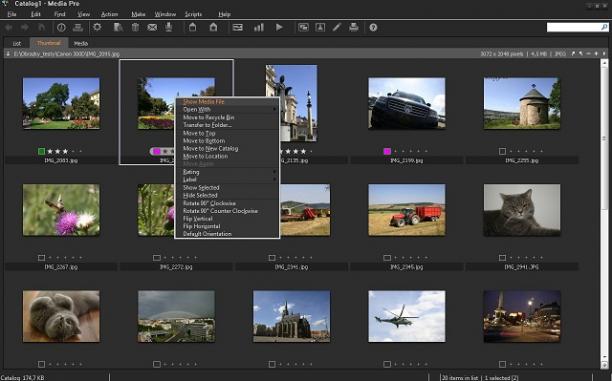Select Default Orientation
This screenshot has width=612, height=381.
coord(226,234)
